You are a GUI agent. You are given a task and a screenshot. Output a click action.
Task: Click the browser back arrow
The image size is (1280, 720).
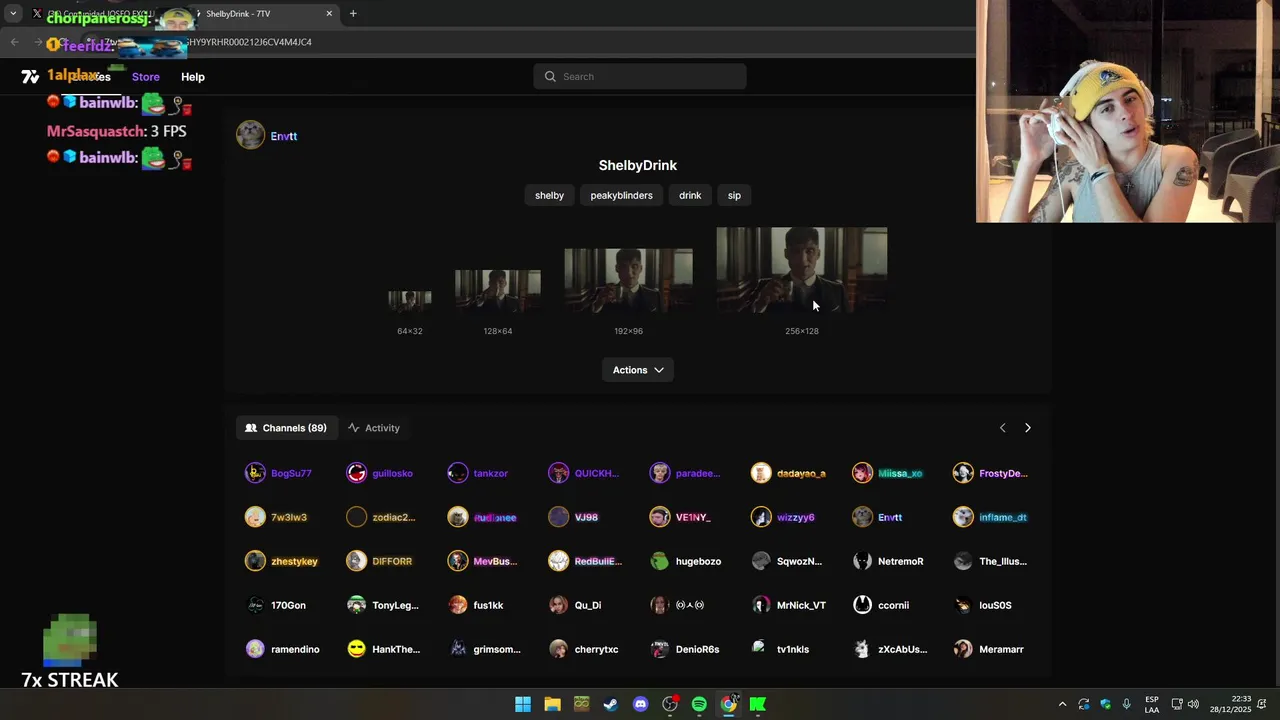point(14,42)
